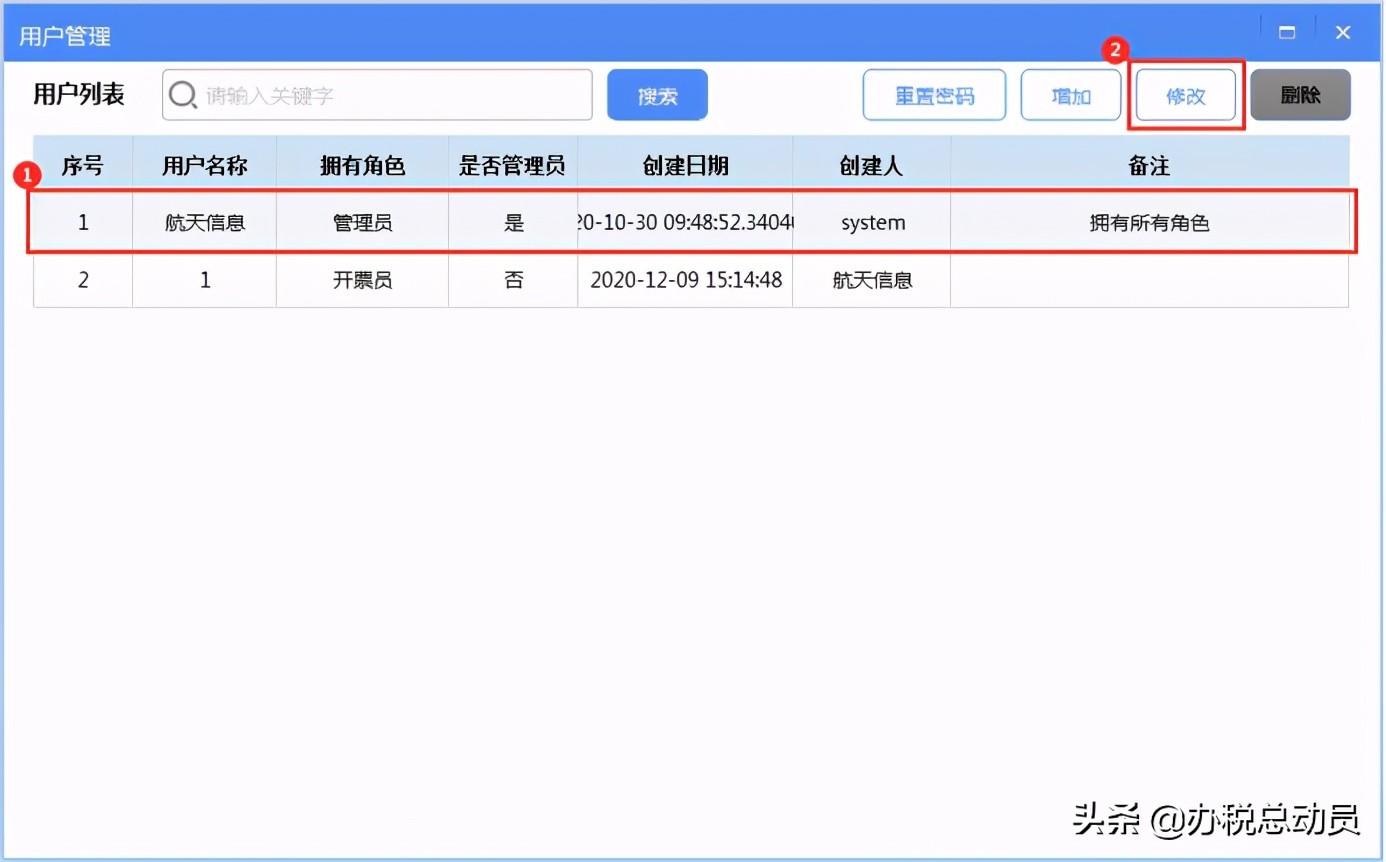Image resolution: width=1386 pixels, height=862 pixels.
Task: Sort by the 创建日期 column header
Action: click(685, 165)
